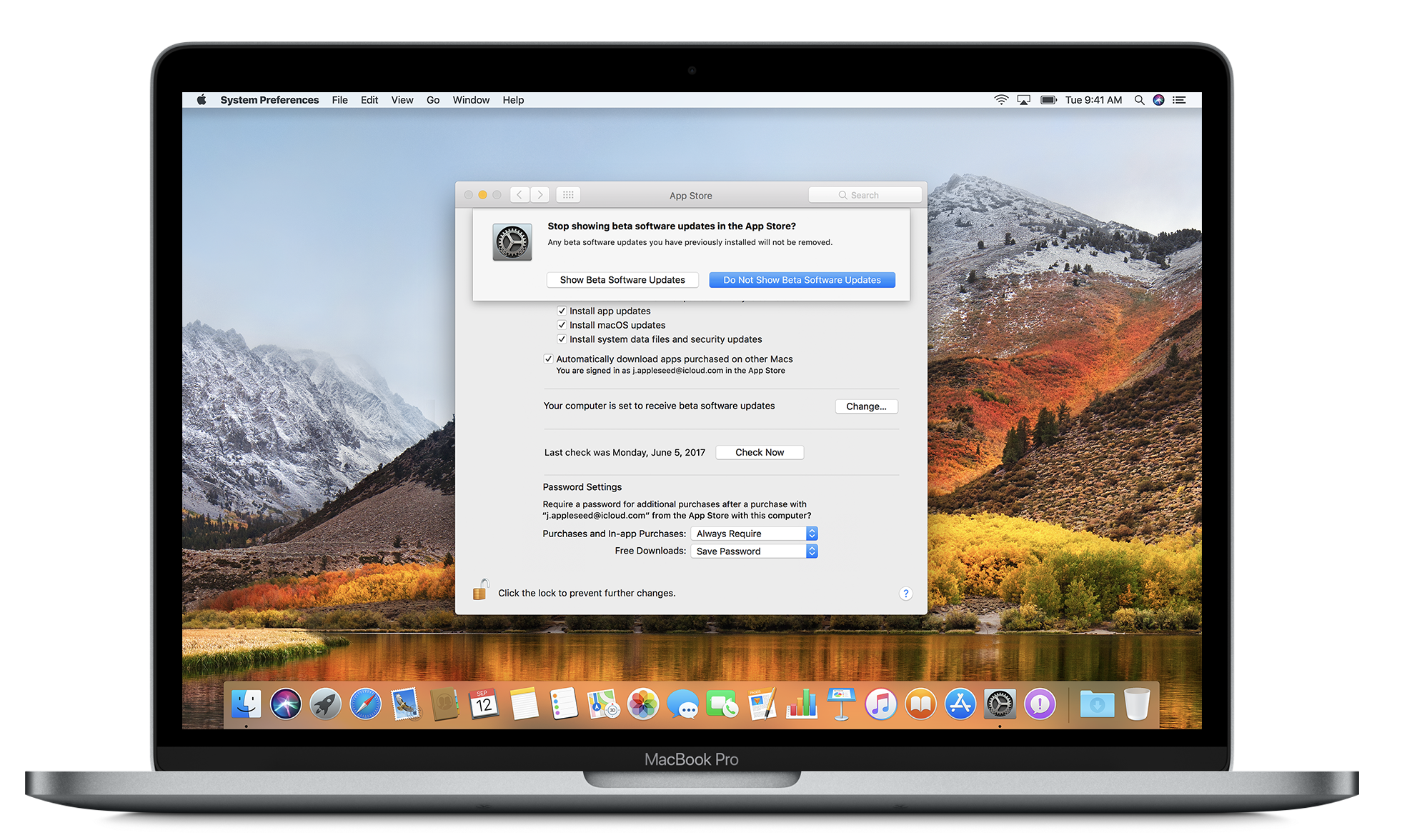Open iBooks from the Dock

921,704
